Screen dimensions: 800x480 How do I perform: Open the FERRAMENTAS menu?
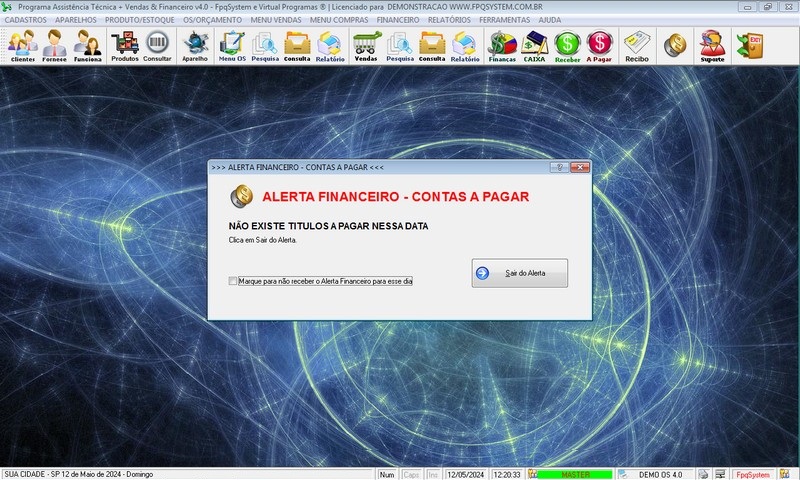pos(505,20)
